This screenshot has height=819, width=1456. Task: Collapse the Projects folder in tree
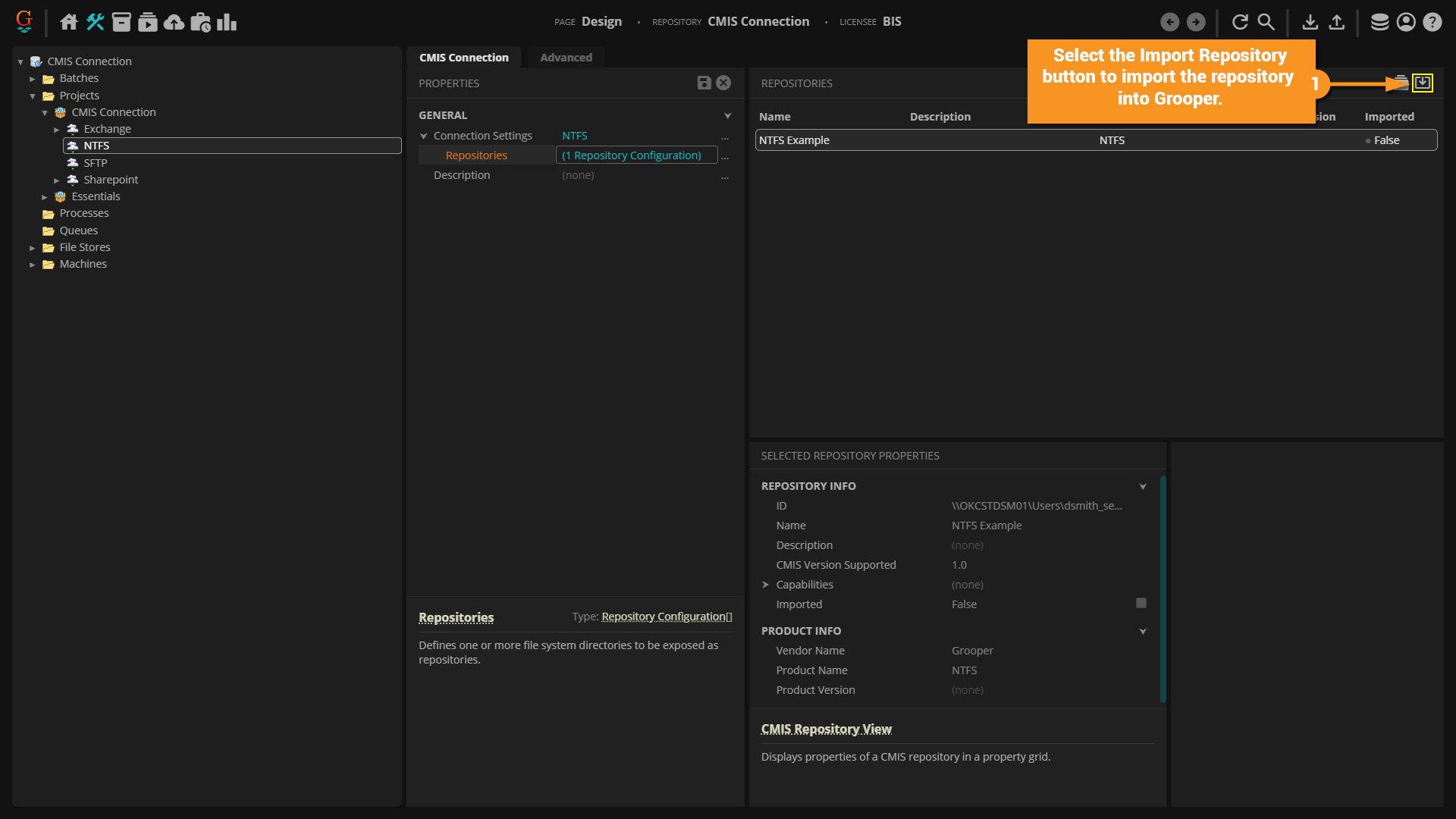click(33, 96)
